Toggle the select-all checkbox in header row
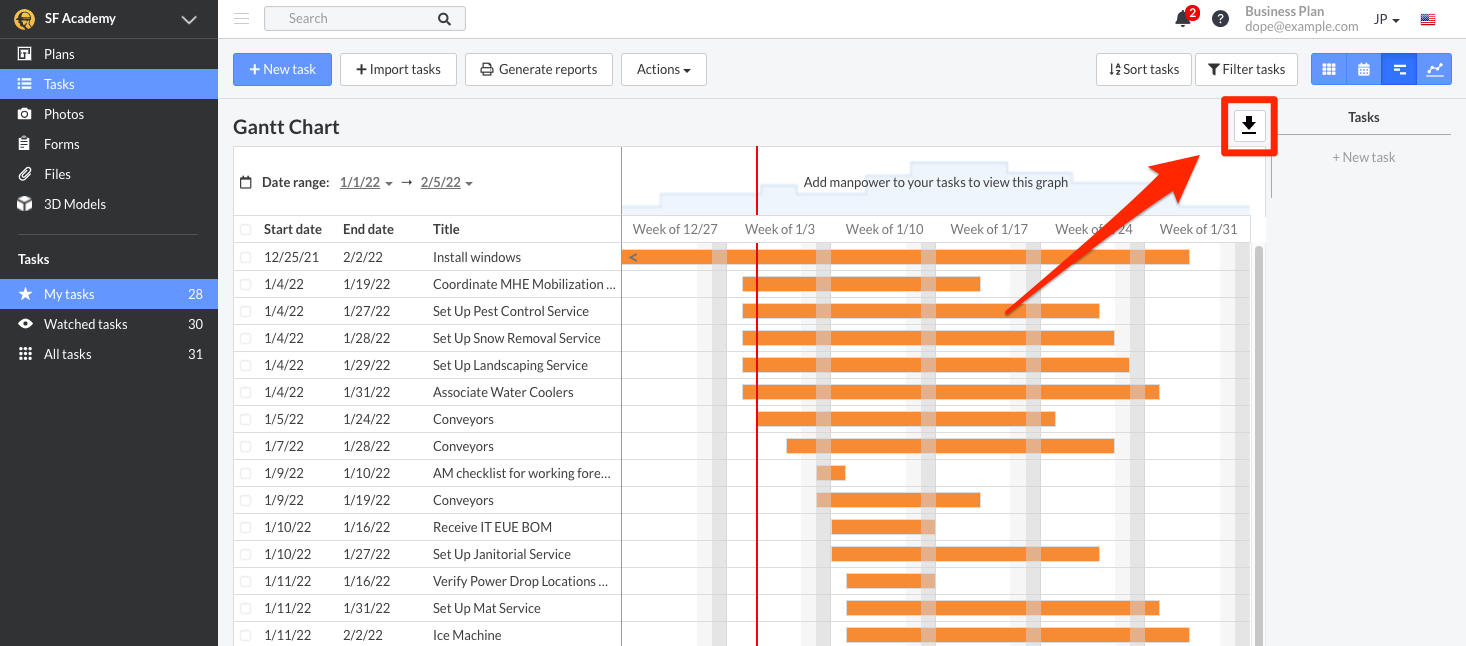 [246, 229]
